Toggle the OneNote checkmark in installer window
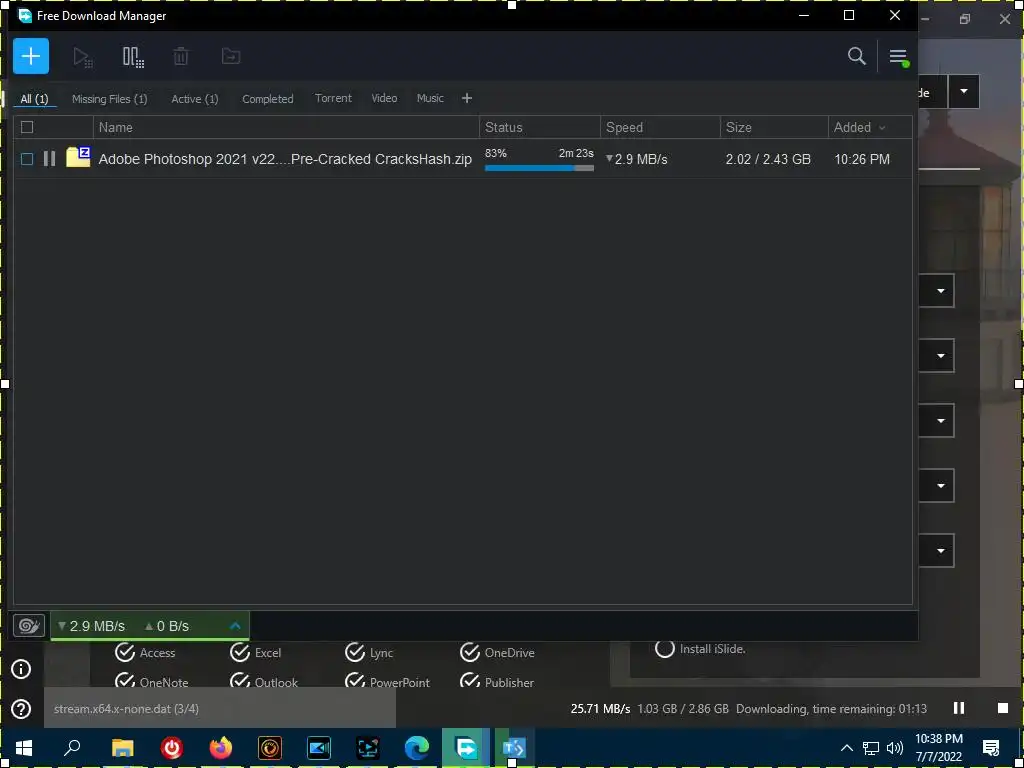This screenshot has height=768, width=1024. [125, 680]
